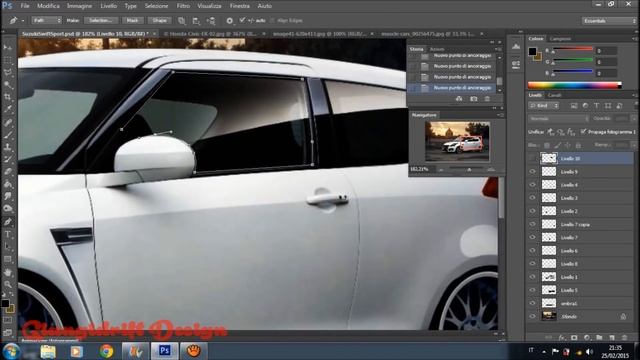Open the Finestra menu
Image resolution: width=640 pixels, height=360 pixels.
pyautogui.click(x=240, y=6)
